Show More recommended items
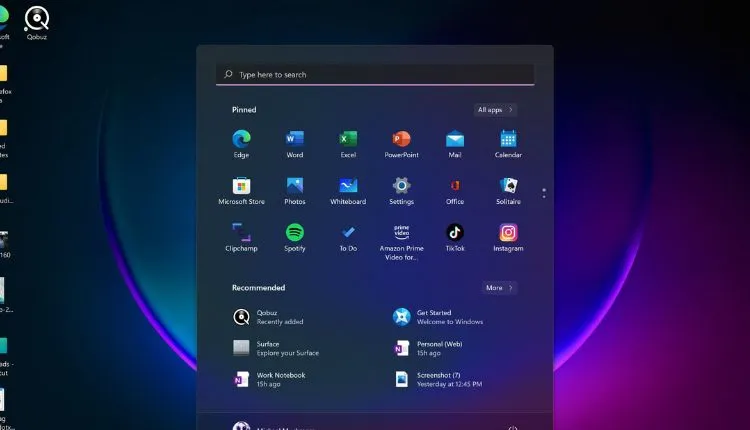 (499, 287)
